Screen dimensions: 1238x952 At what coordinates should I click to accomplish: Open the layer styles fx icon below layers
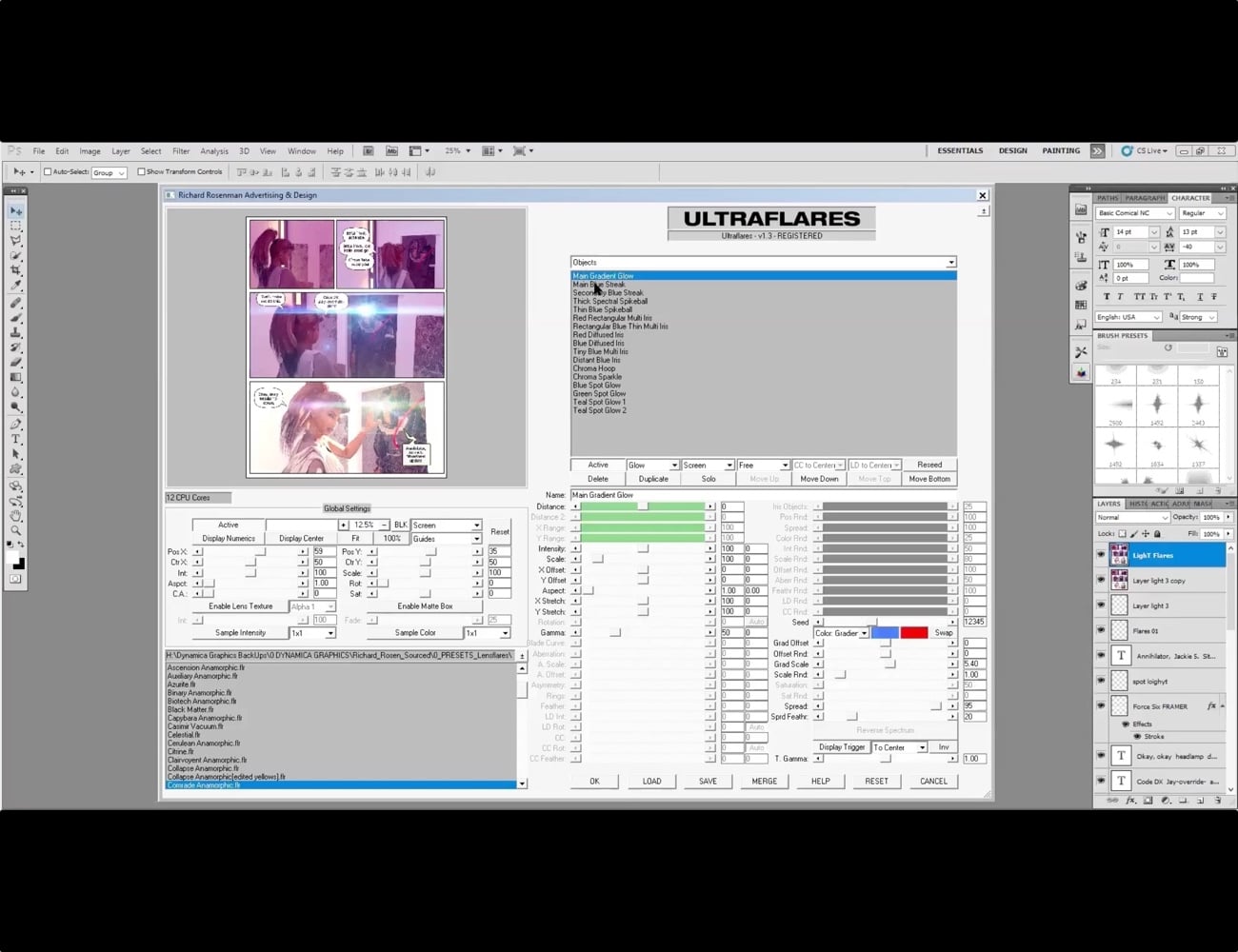(1131, 801)
